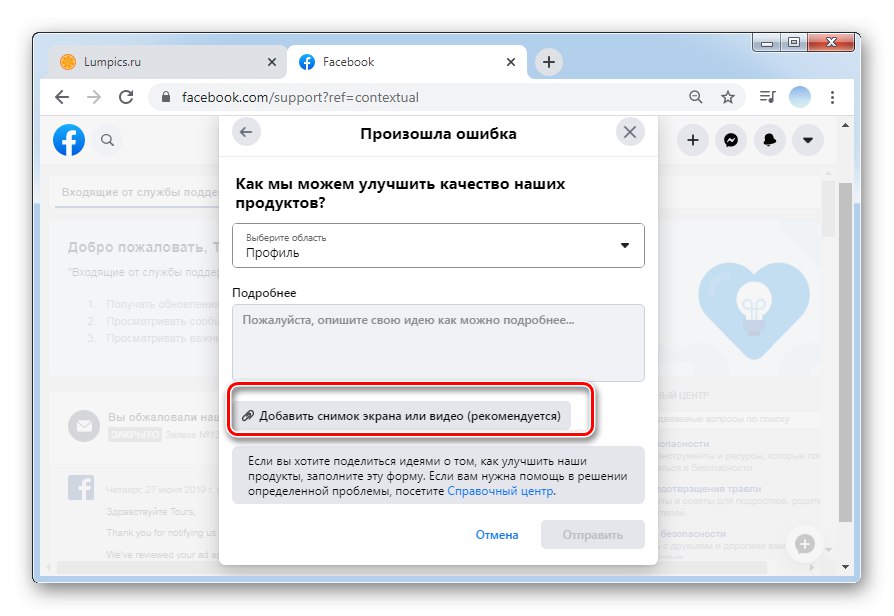Click the browser zoom magnifier icon
Viewport: 894px width, 616px height.
pos(695,97)
